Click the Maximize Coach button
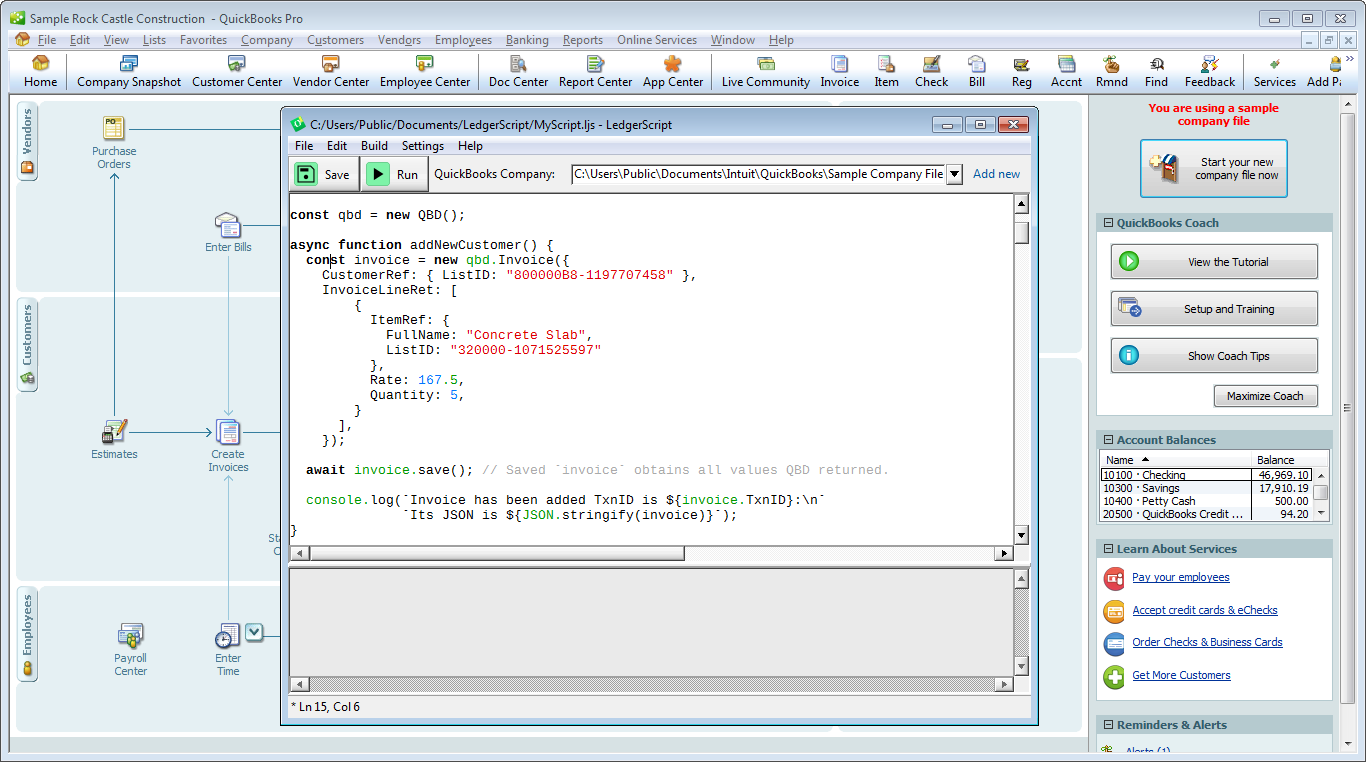Viewport: 1366px width, 762px height. pos(1265,396)
